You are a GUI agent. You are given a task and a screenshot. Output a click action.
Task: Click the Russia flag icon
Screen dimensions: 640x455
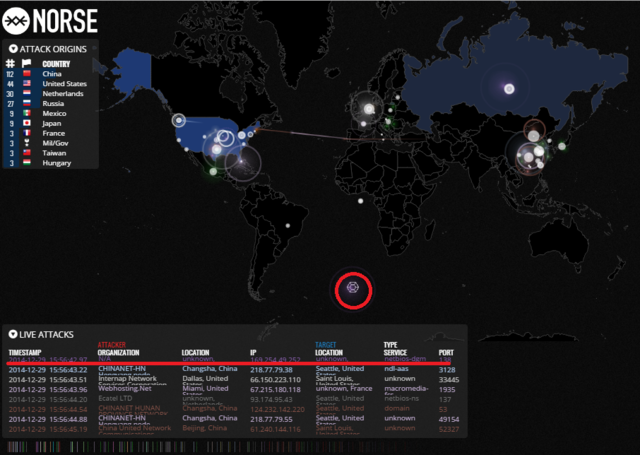pyautogui.click(x=27, y=103)
